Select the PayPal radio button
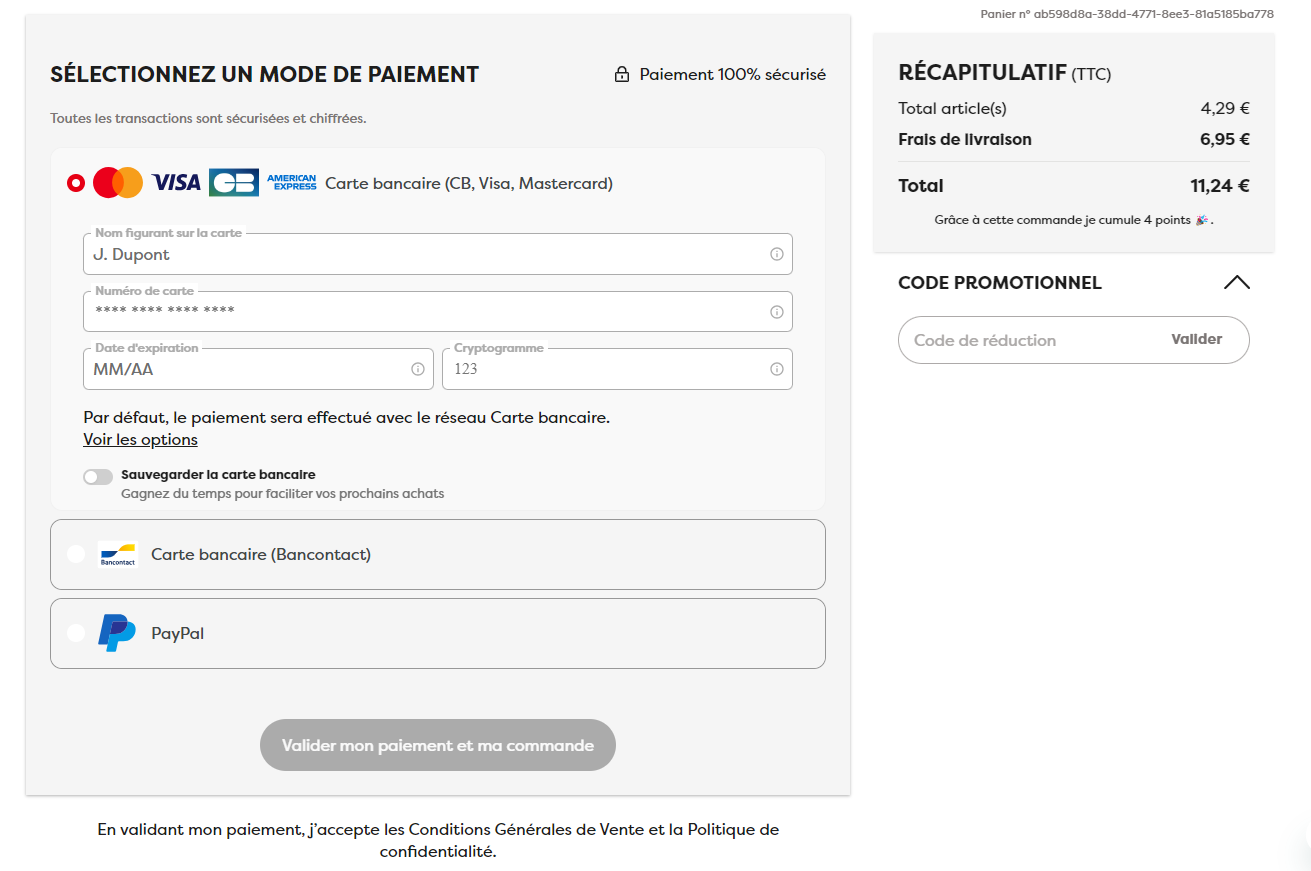Screen dimensions: 1311x871 coord(76,633)
